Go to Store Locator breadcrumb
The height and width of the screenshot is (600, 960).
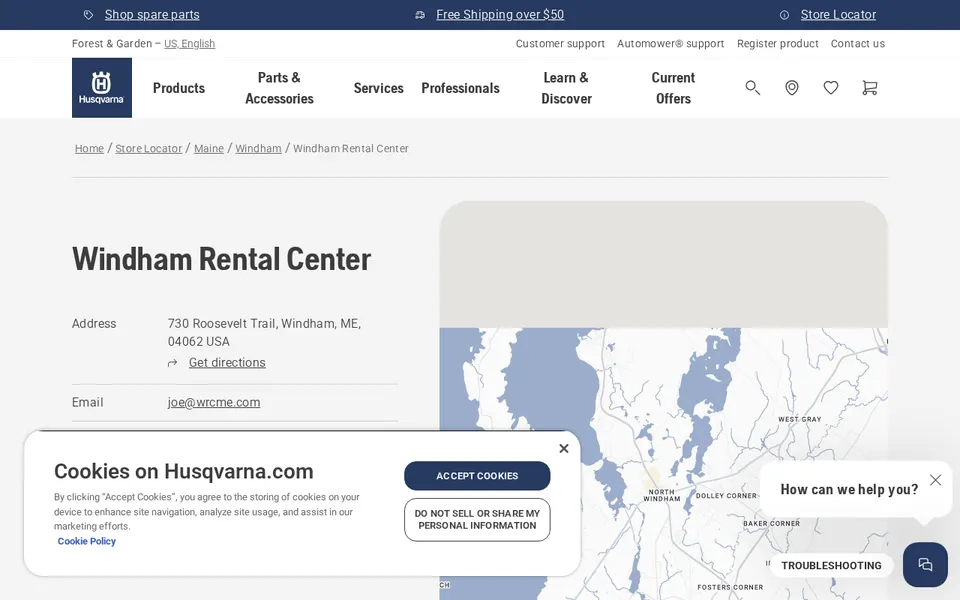click(x=149, y=148)
